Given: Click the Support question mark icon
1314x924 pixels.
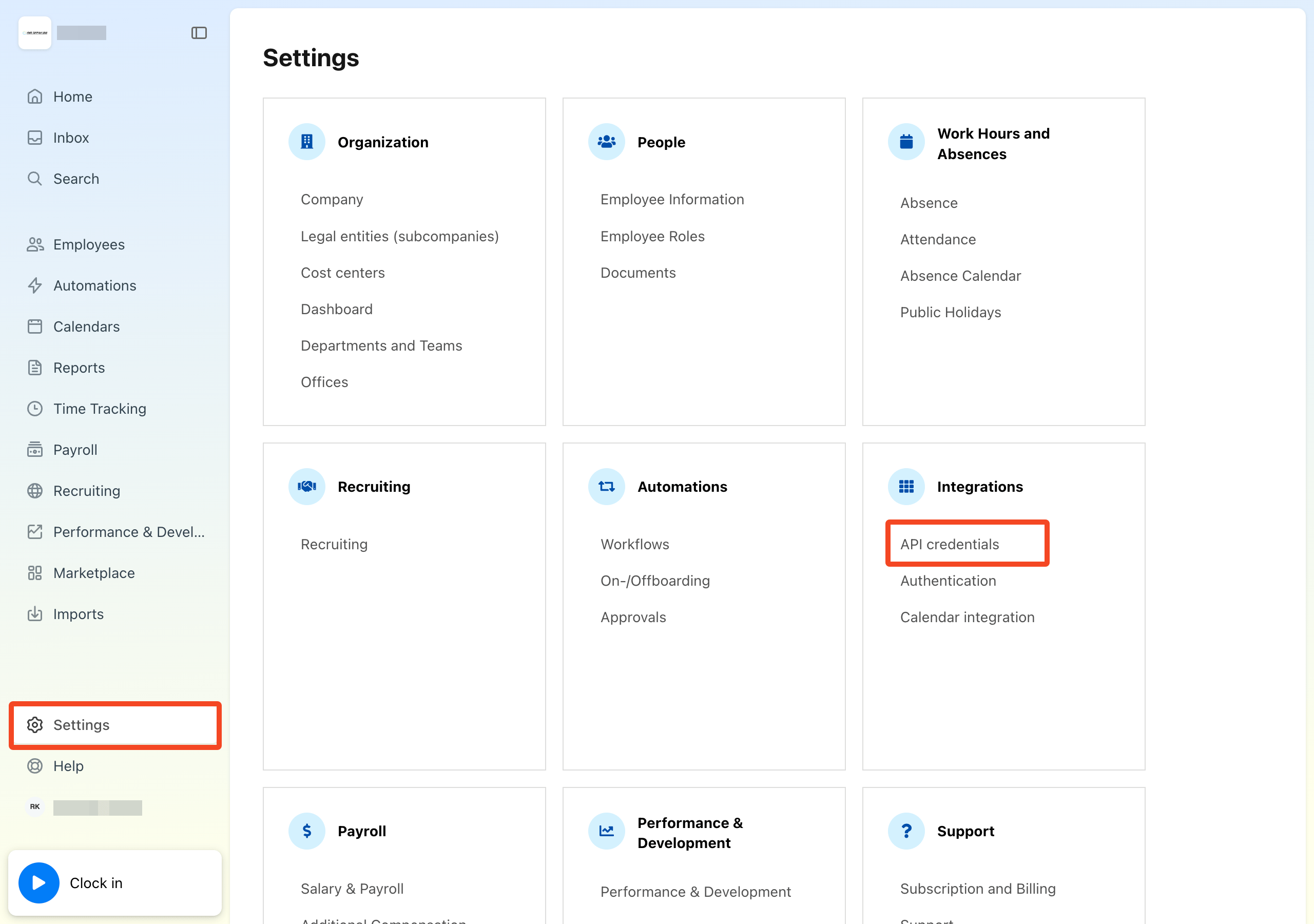Looking at the screenshot, I should [906, 831].
